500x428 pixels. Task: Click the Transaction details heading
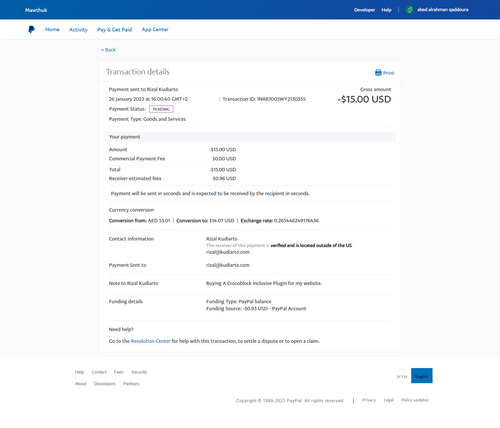[138, 72]
